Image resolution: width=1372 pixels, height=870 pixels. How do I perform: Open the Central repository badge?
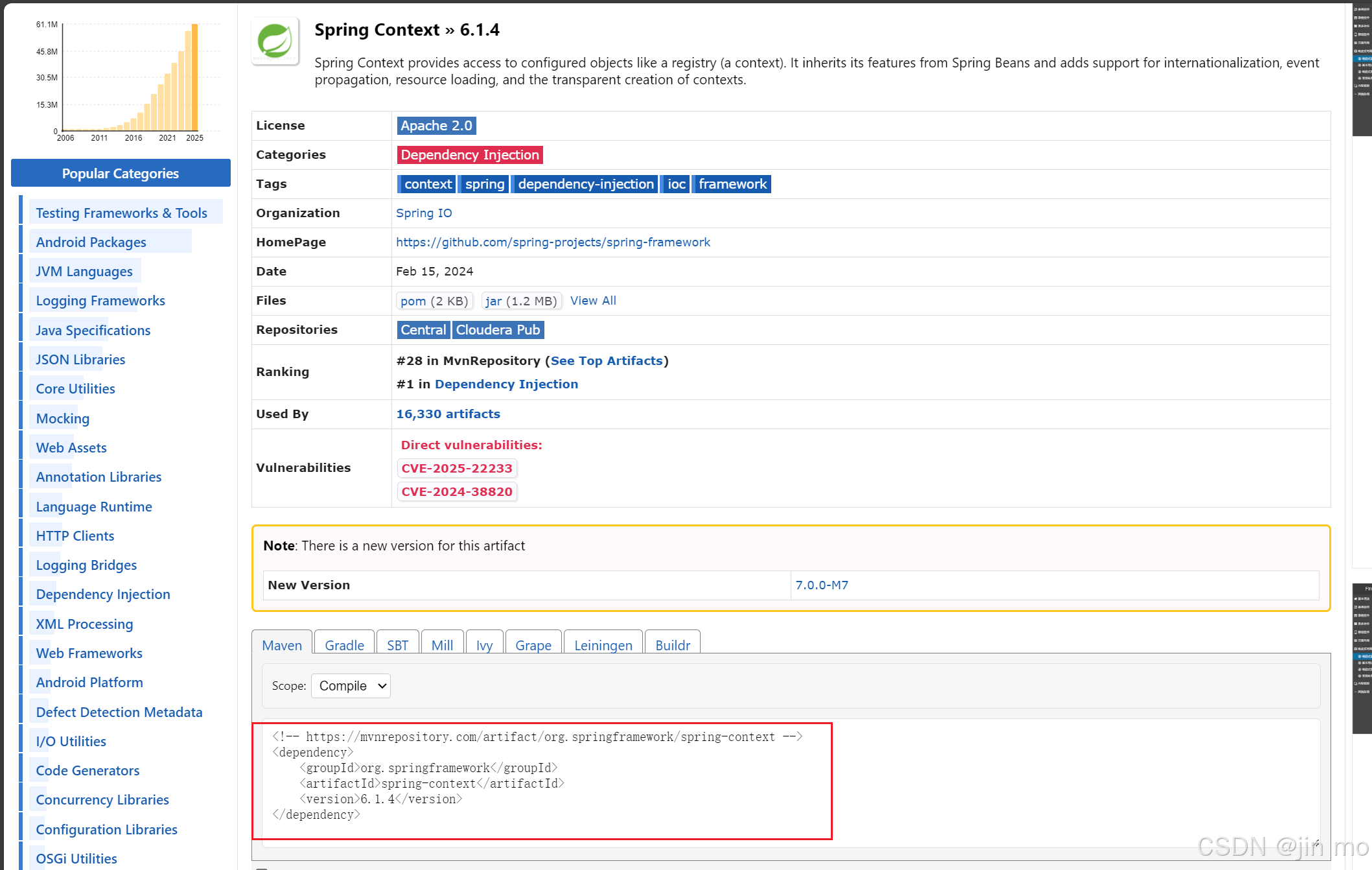[x=423, y=330]
